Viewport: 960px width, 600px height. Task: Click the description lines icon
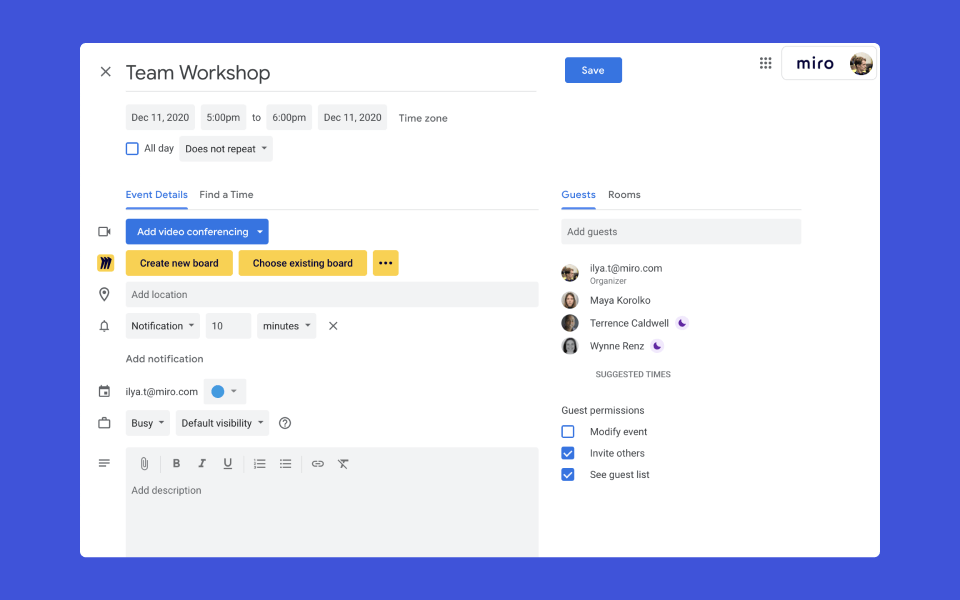pyautogui.click(x=105, y=463)
